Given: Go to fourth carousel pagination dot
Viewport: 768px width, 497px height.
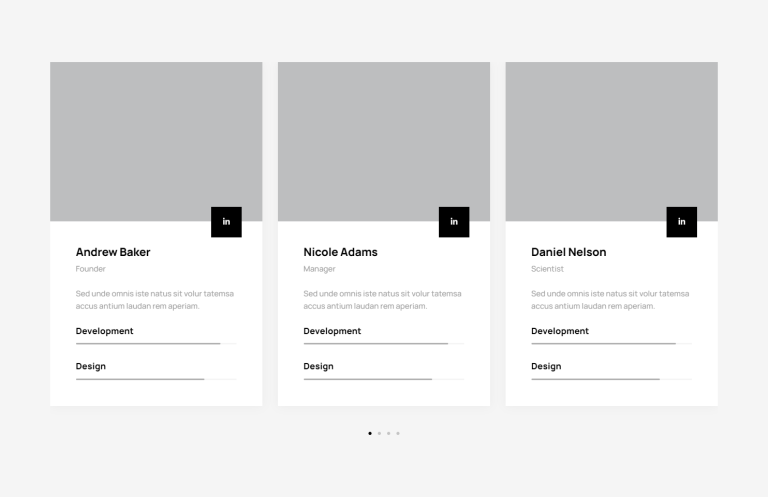Looking at the screenshot, I should click(x=398, y=433).
